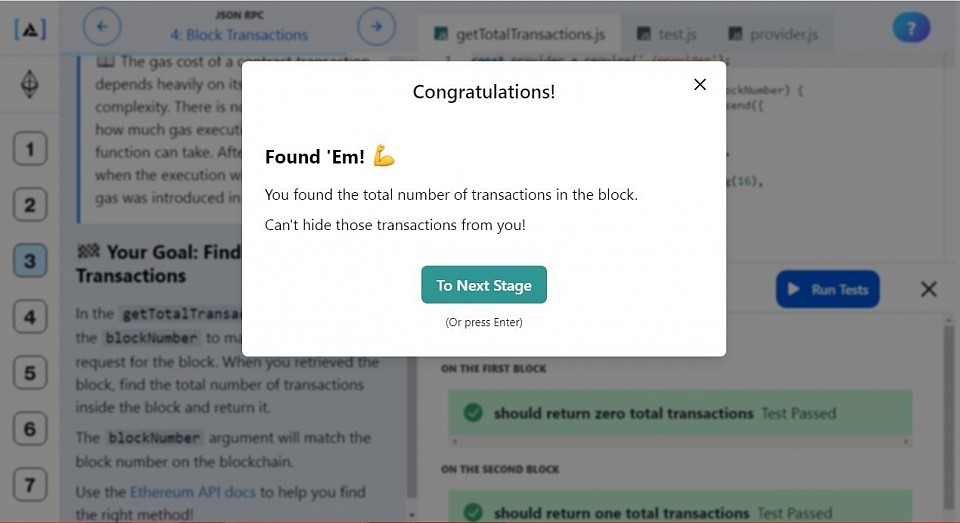Close the Congratulations dialog
960x523 pixels.
tap(700, 85)
